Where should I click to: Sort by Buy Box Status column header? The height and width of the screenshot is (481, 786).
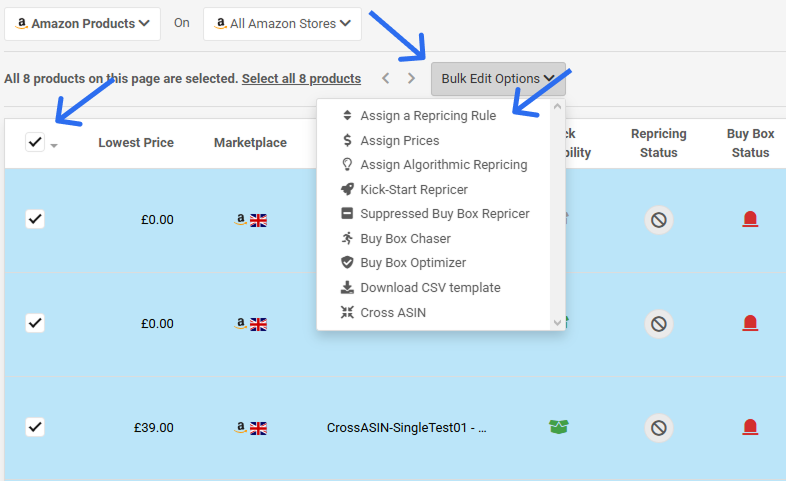point(750,143)
